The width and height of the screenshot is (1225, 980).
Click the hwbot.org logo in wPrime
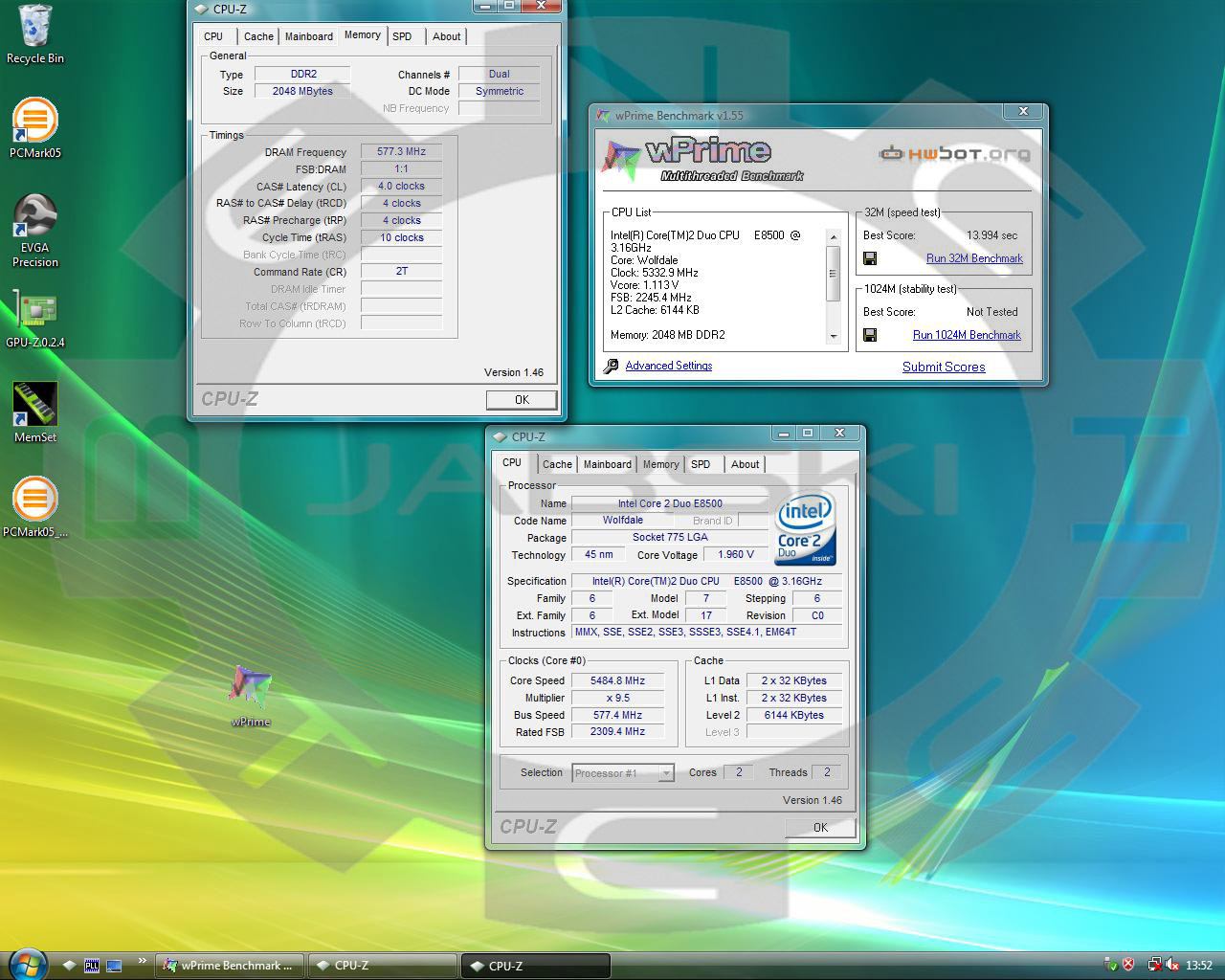tap(954, 153)
